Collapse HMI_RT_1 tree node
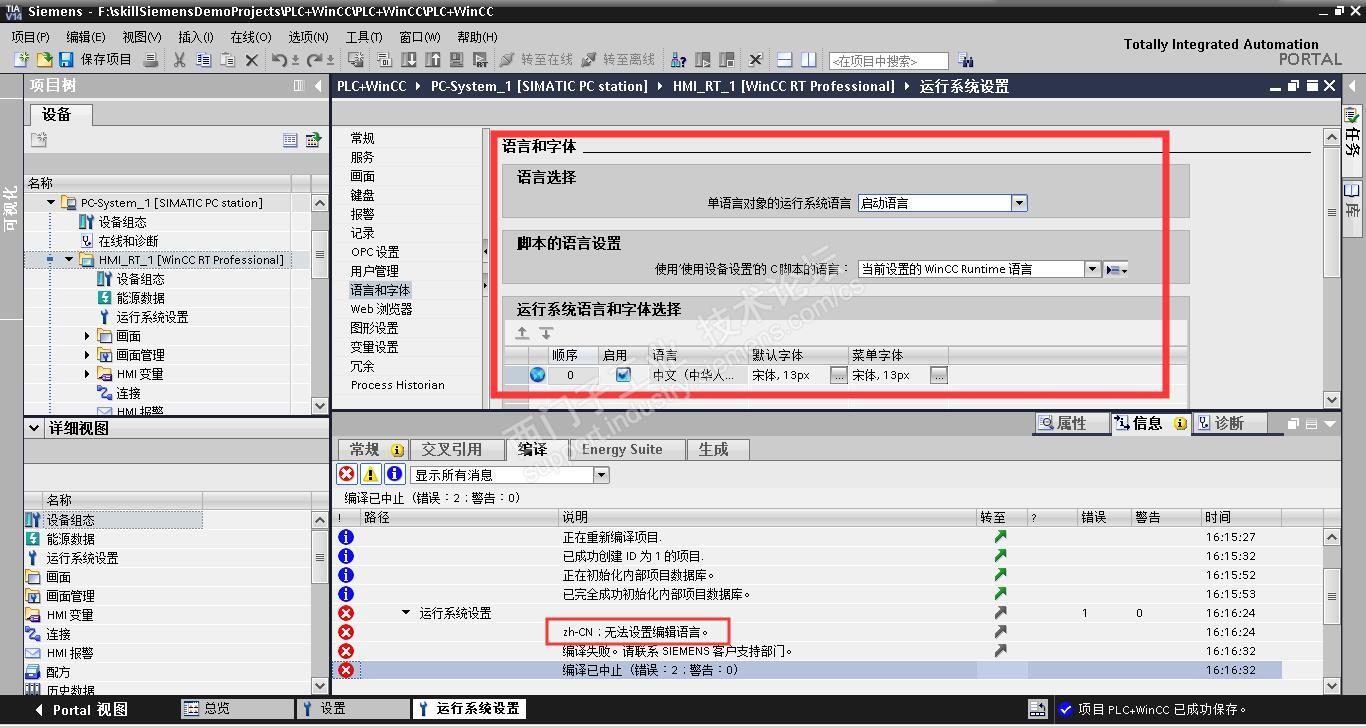Screen dimensions: 1366x728 [x=69, y=260]
